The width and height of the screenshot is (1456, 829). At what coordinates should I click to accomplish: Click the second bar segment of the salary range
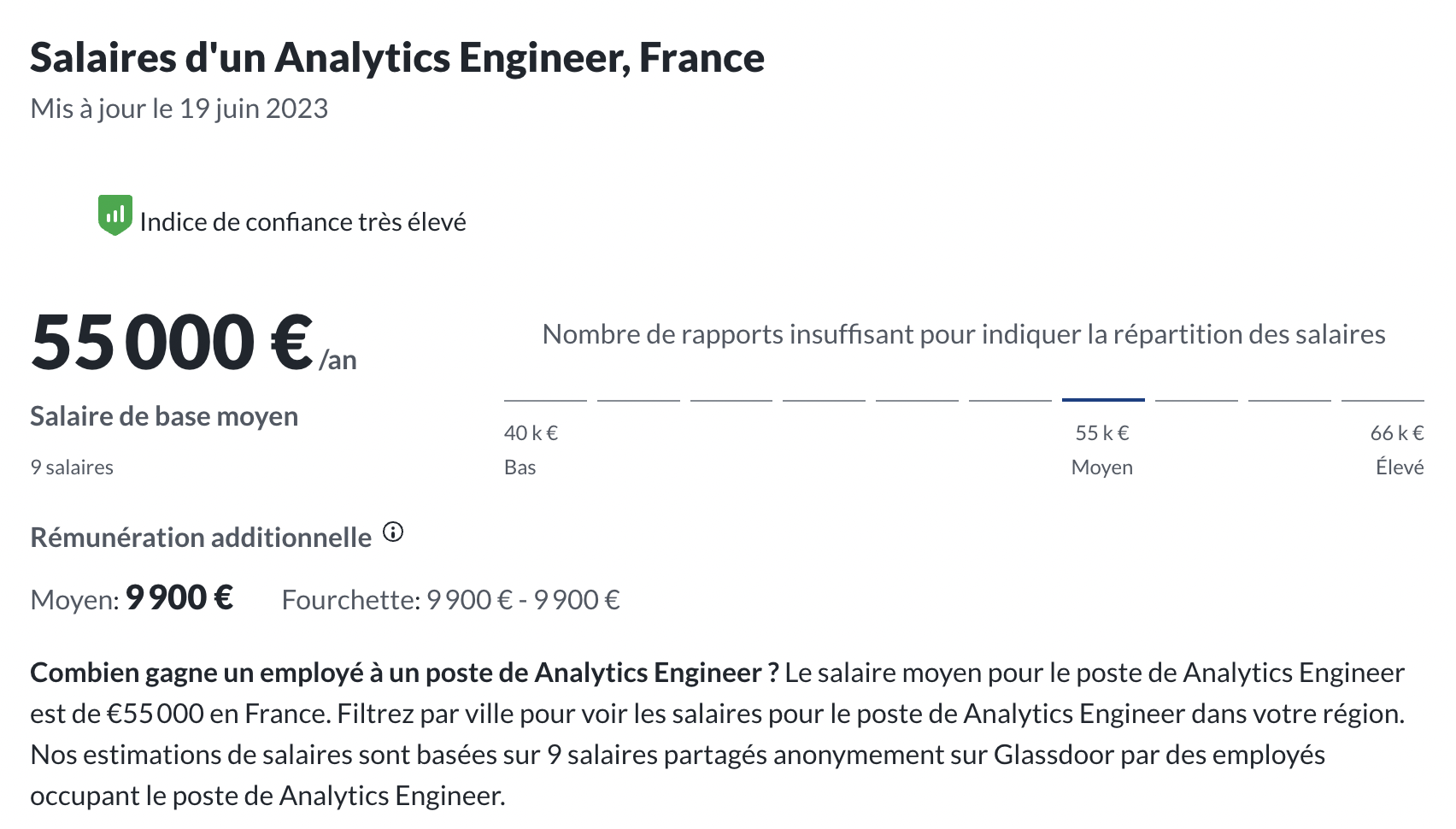[638, 399]
